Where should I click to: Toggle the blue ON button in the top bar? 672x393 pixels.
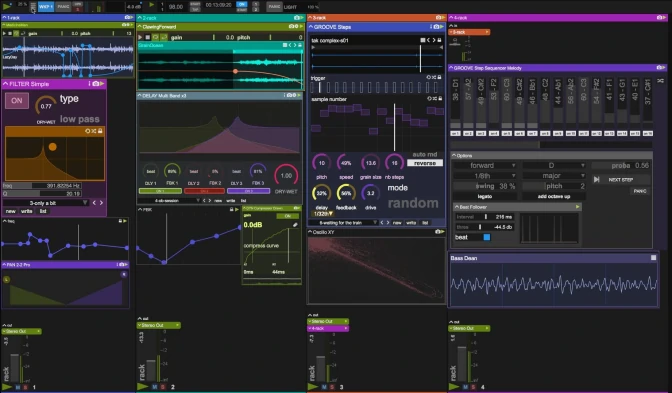click(242, 4)
